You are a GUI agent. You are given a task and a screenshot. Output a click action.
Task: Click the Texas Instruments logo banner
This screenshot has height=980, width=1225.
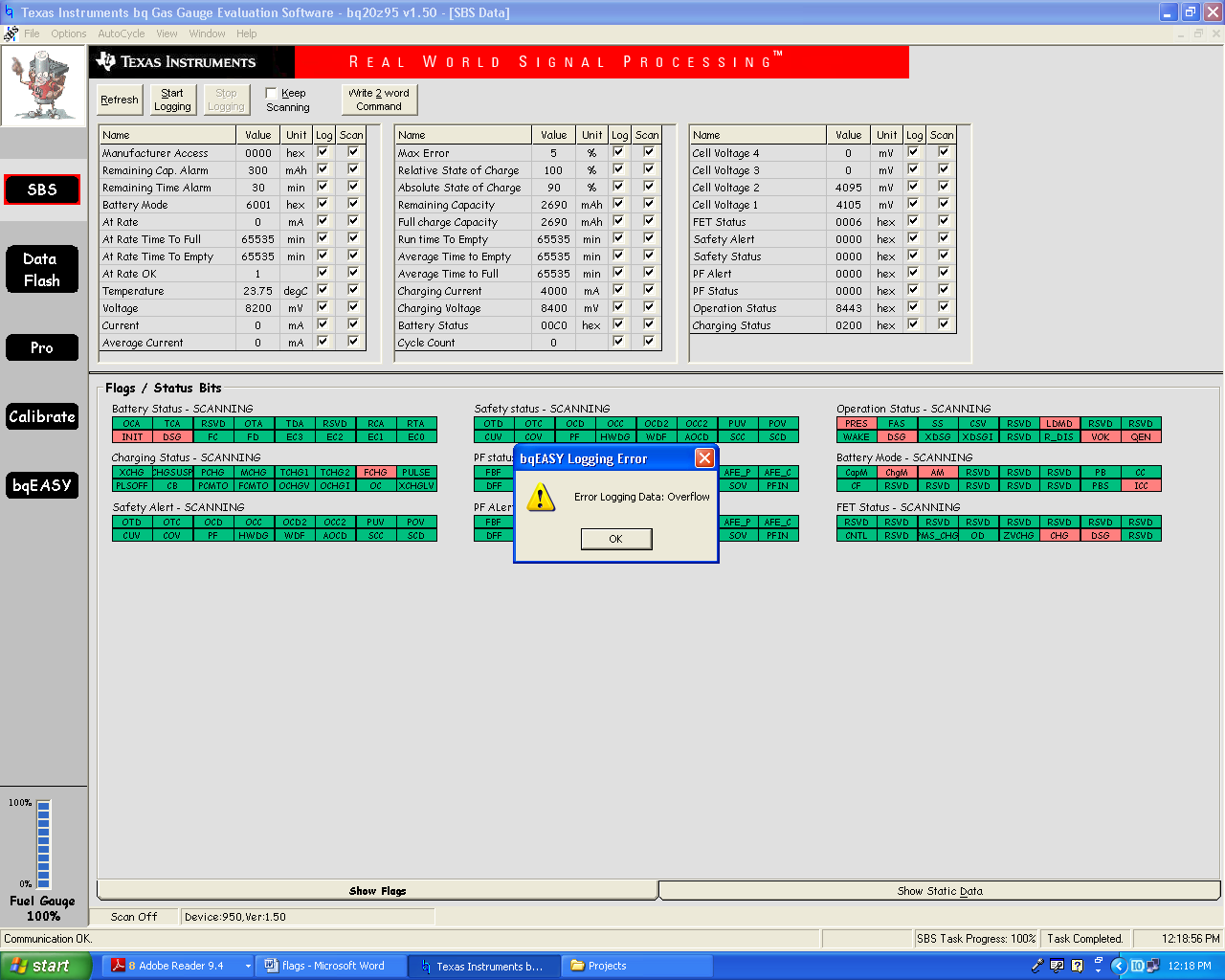[x=191, y=62]
